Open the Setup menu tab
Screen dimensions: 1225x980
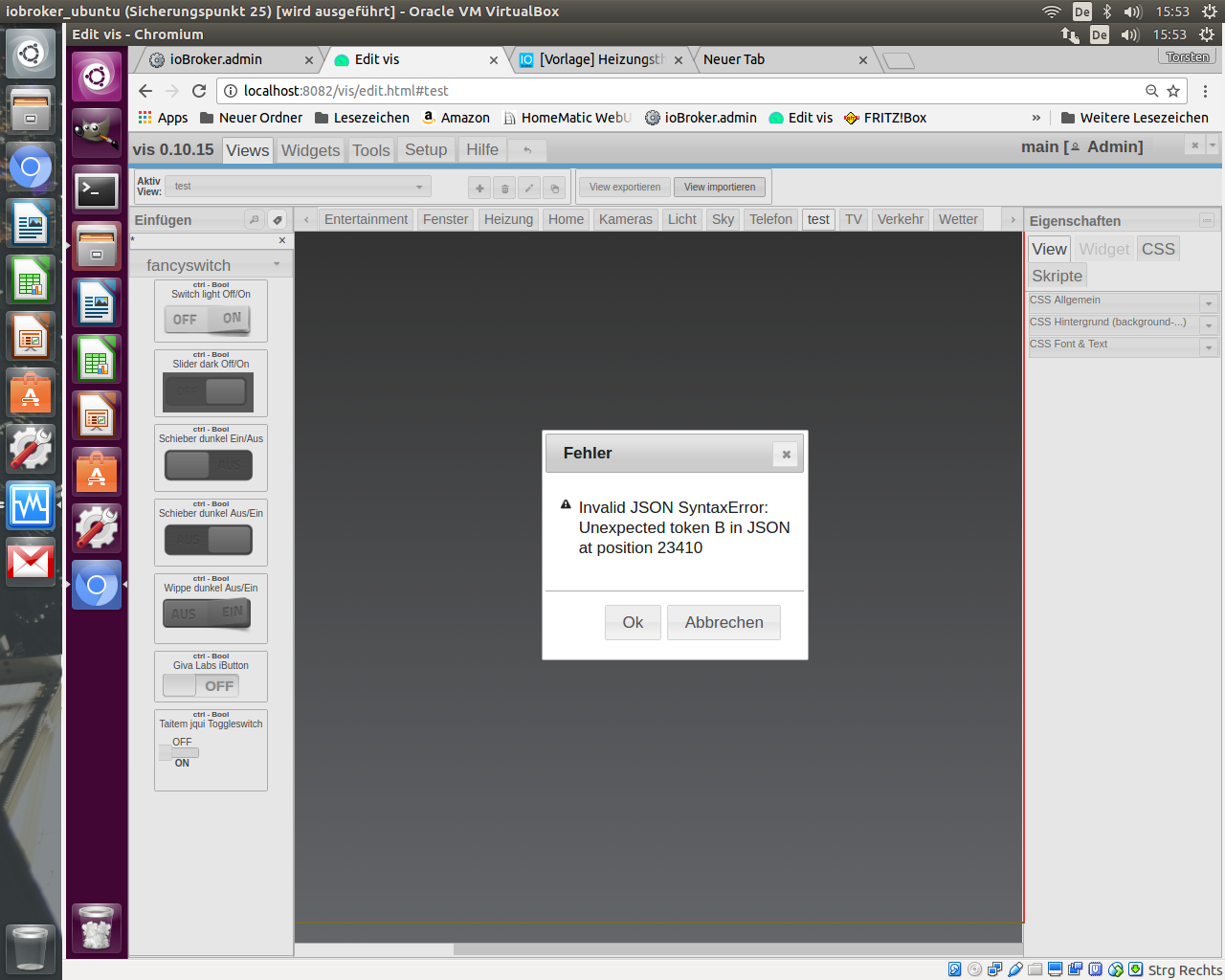pos(426,150)
